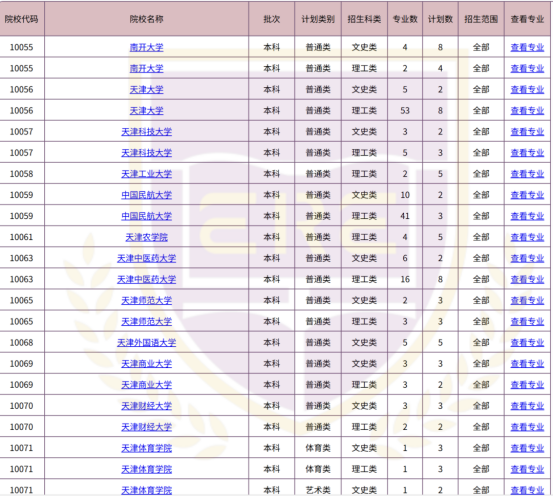Open 天津大学 link in 文史类 row

[146, 90]
